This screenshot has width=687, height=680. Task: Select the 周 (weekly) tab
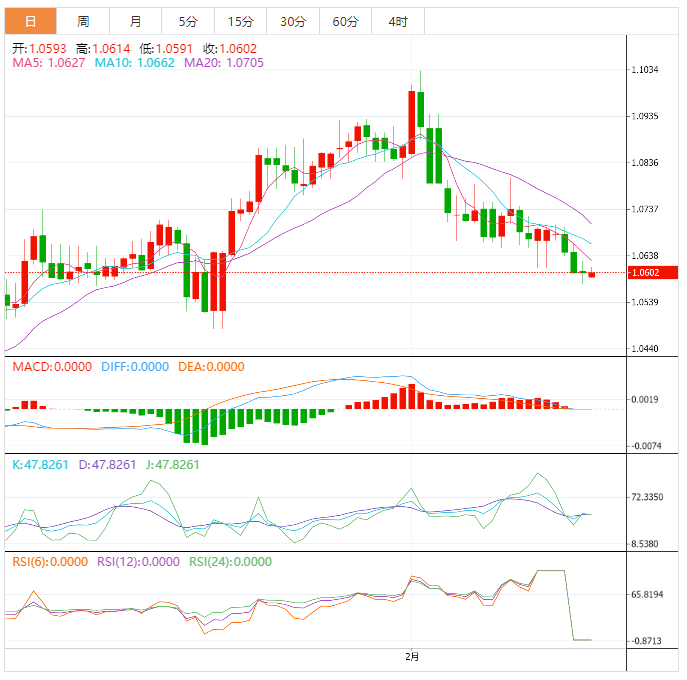[83, 21]
